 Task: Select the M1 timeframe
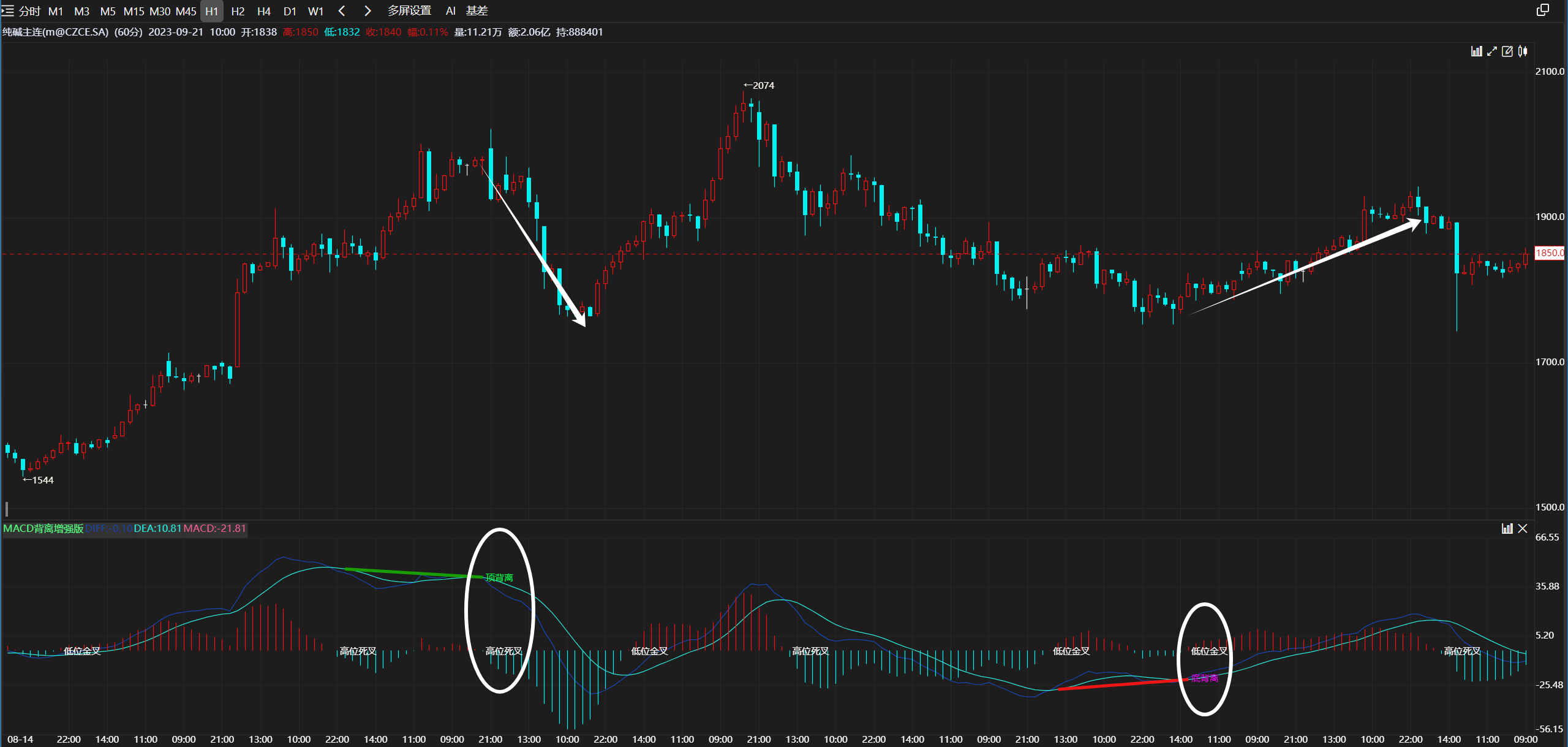tap(56, 11)
